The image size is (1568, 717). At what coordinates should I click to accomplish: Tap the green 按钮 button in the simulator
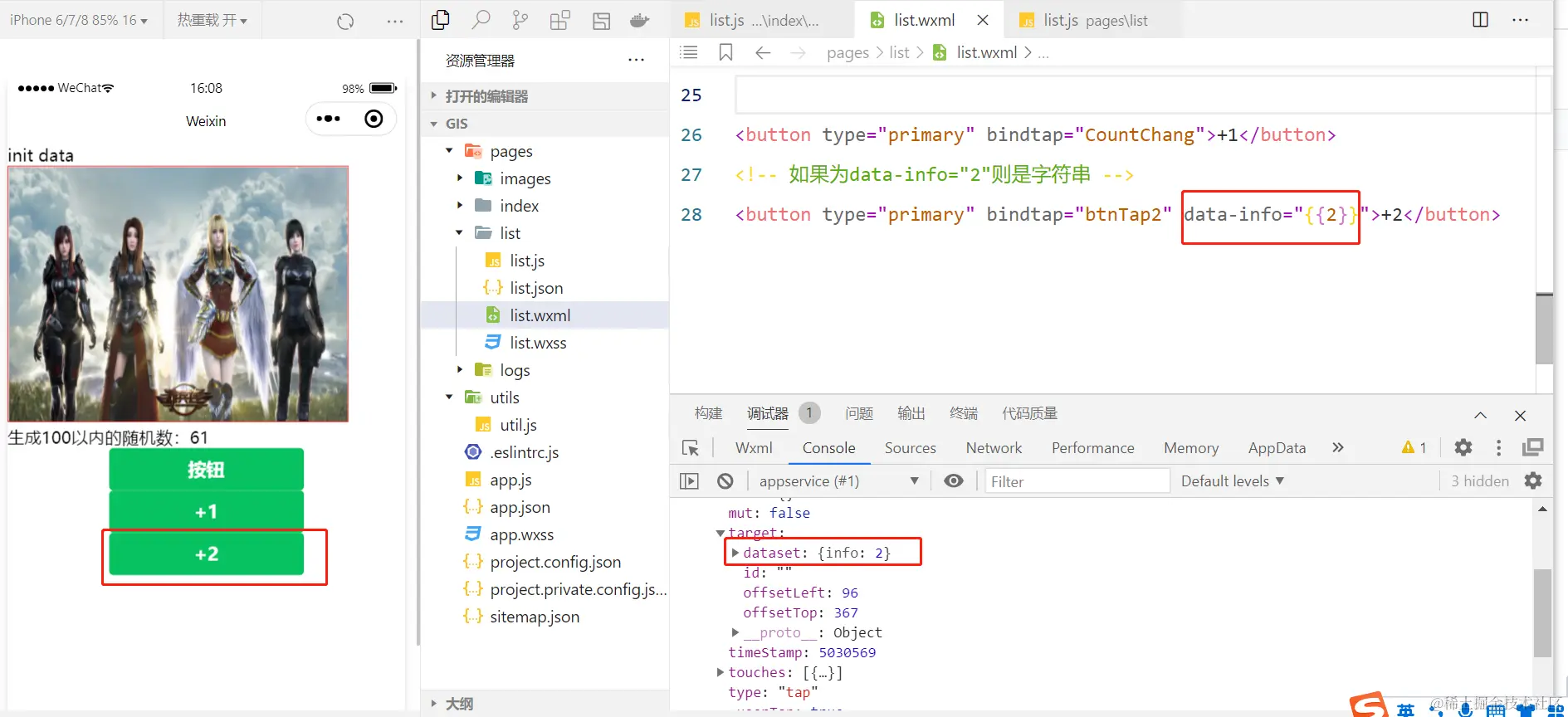pos(206,469)
